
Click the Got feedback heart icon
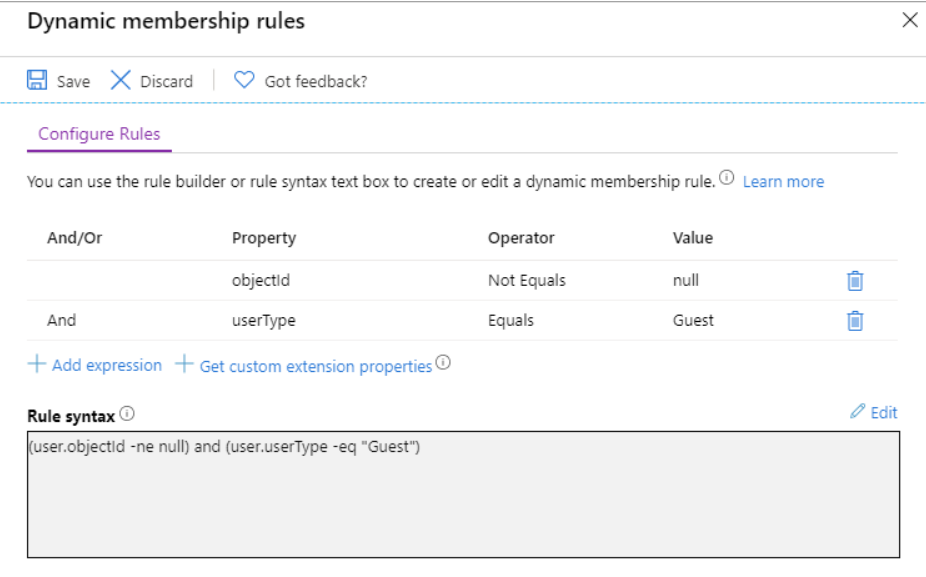click(x=244, y=81)
